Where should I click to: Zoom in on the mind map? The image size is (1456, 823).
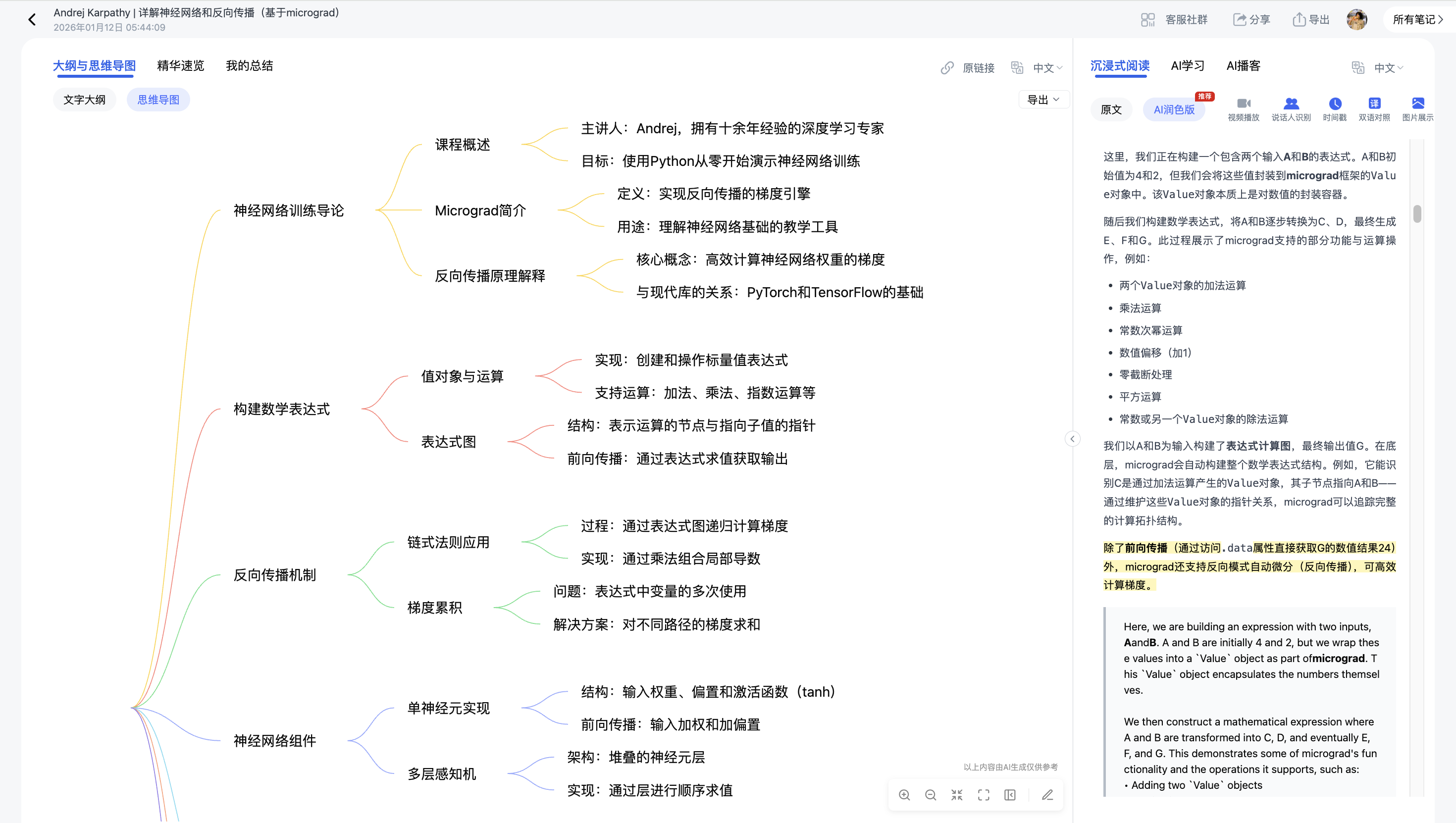[x=904, y=795]
